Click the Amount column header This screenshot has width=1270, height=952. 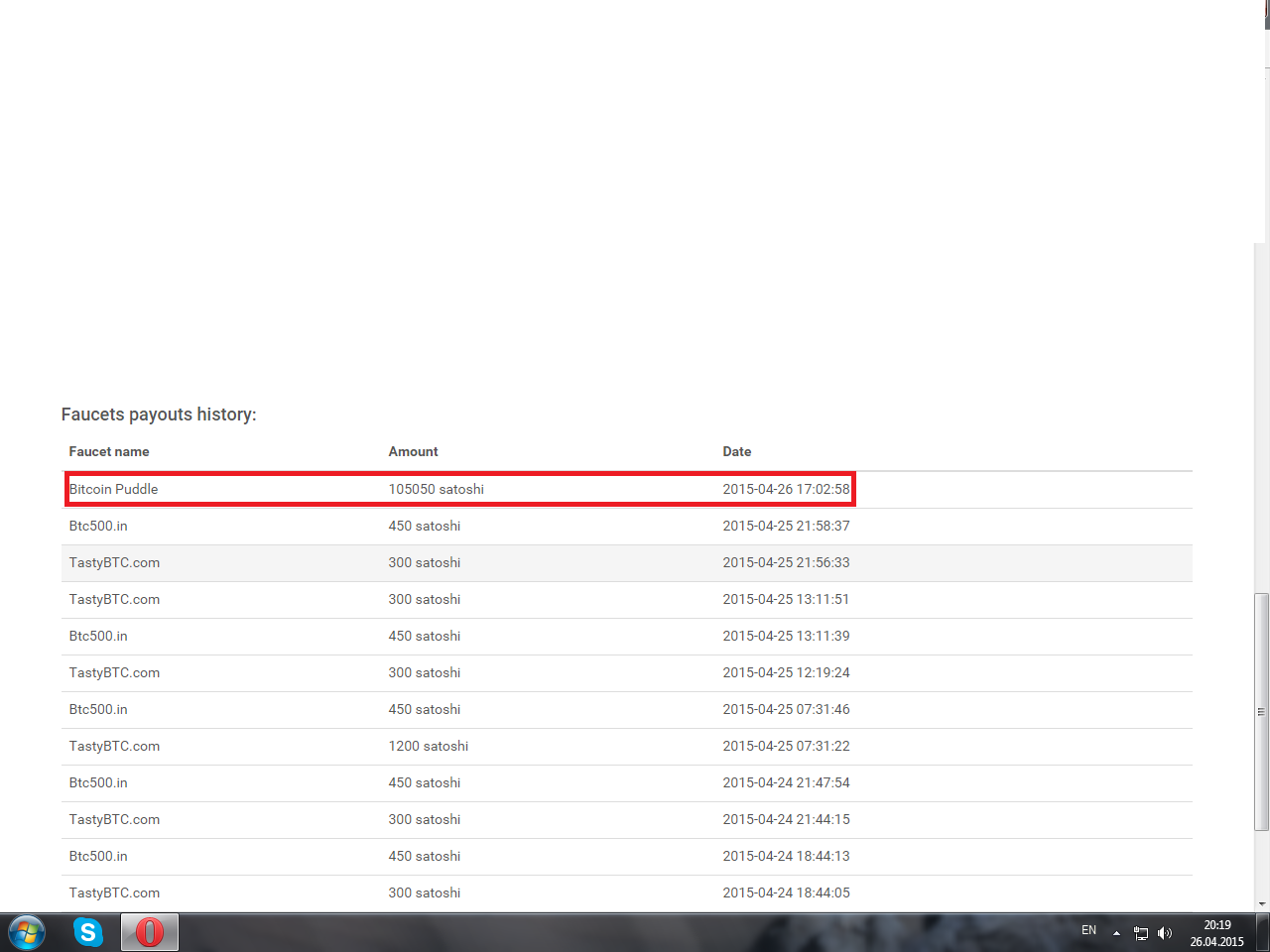413,451
